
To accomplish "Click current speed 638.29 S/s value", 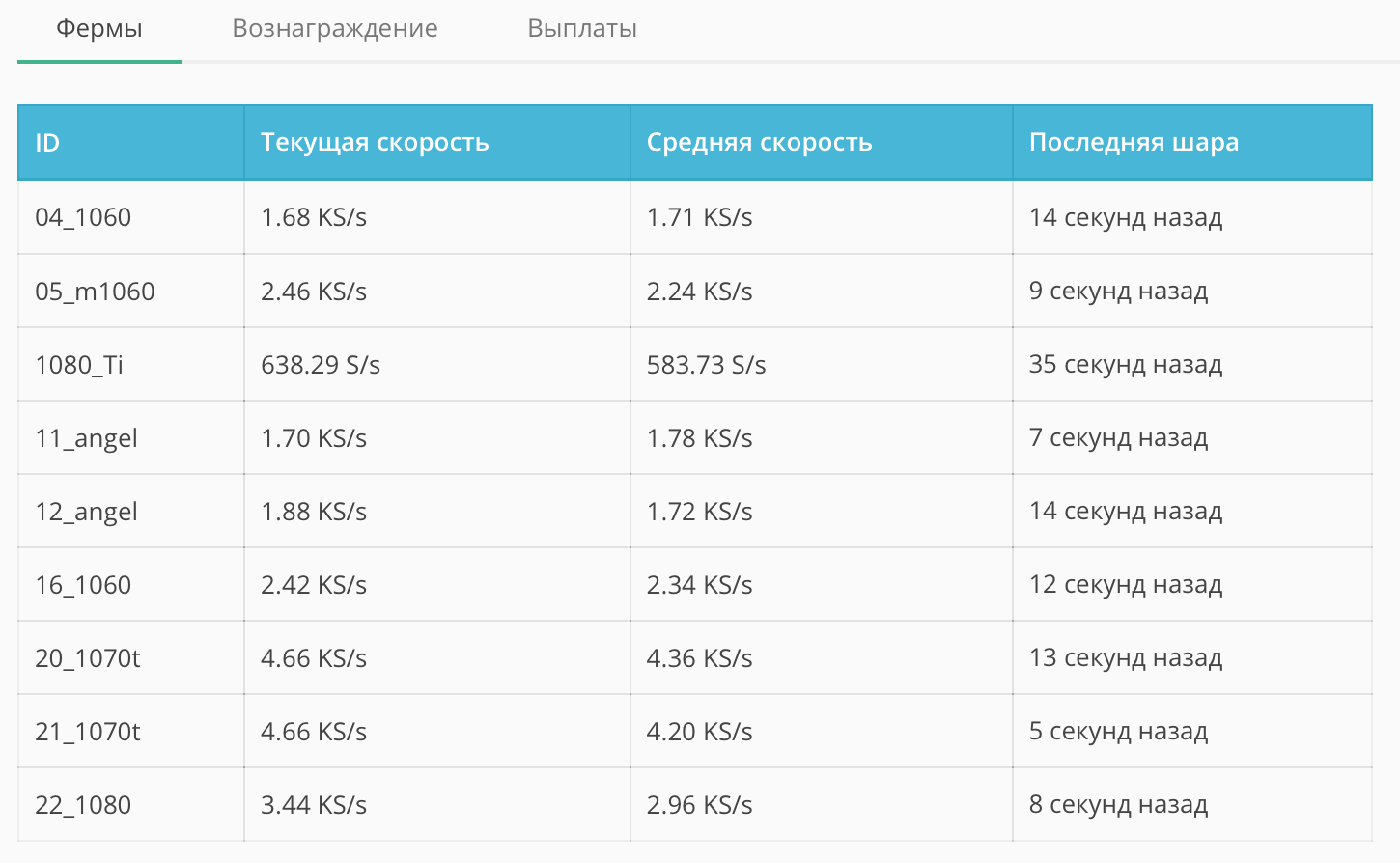I will pos(321,365).
